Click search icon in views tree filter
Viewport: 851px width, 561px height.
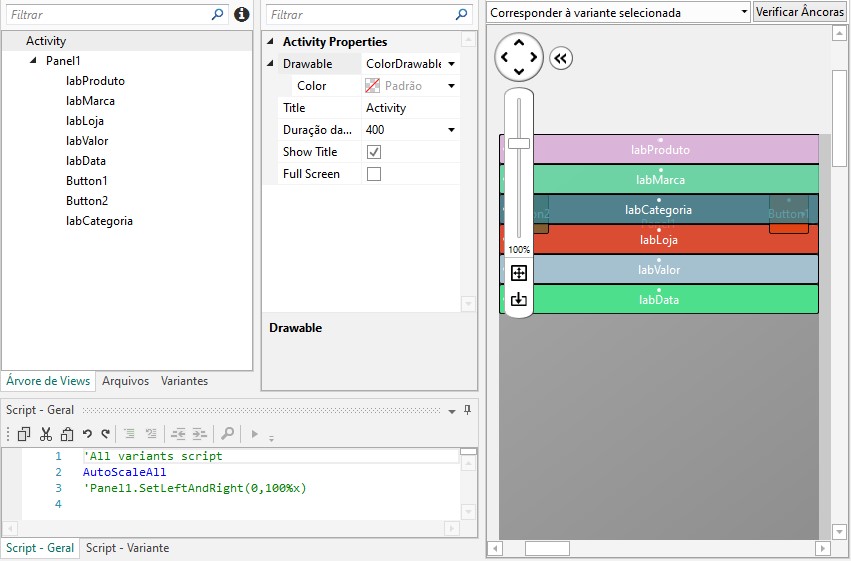(x=217, y=15)
